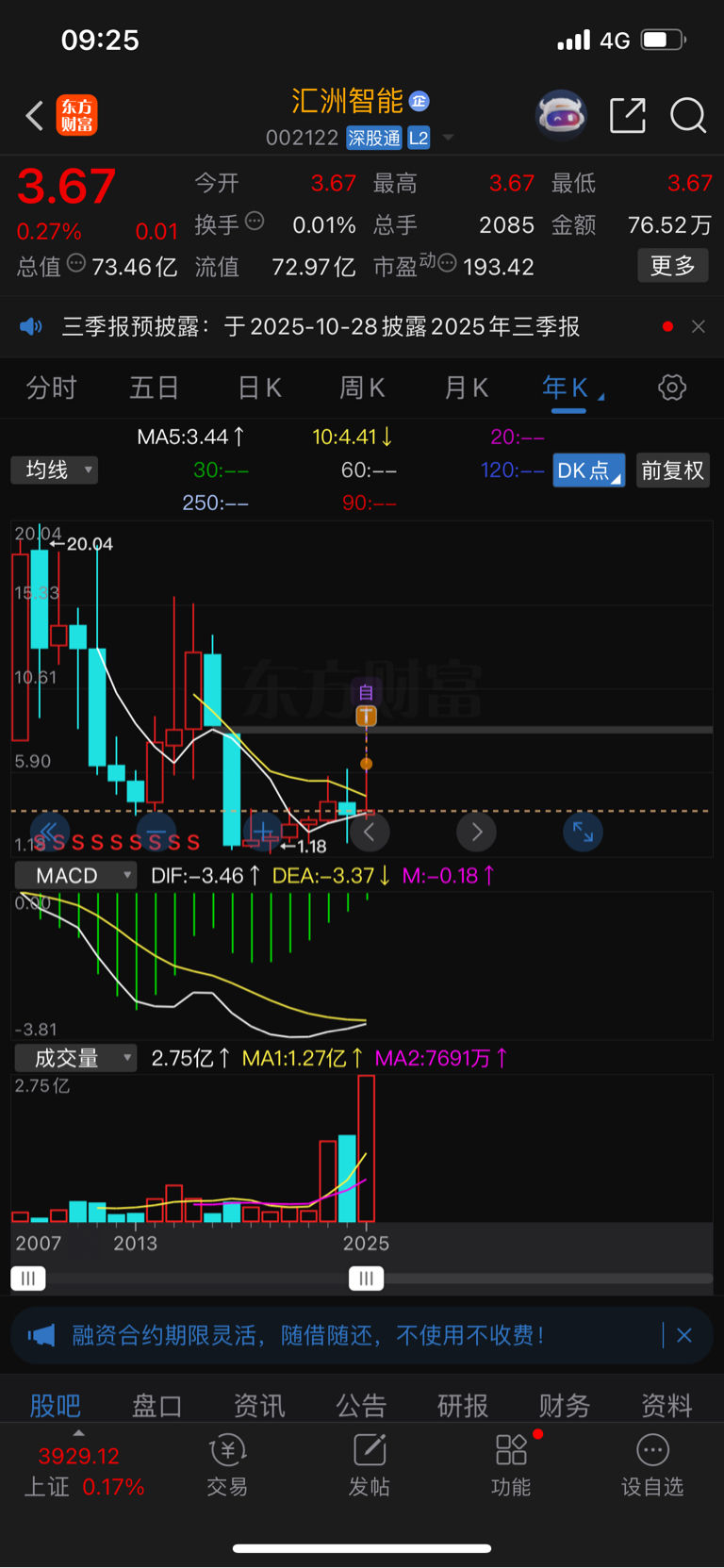The height and width of the screenshot is (1568, 724).
Task: Tap the orange T marker on chart
Action: (x=366, y=717)
